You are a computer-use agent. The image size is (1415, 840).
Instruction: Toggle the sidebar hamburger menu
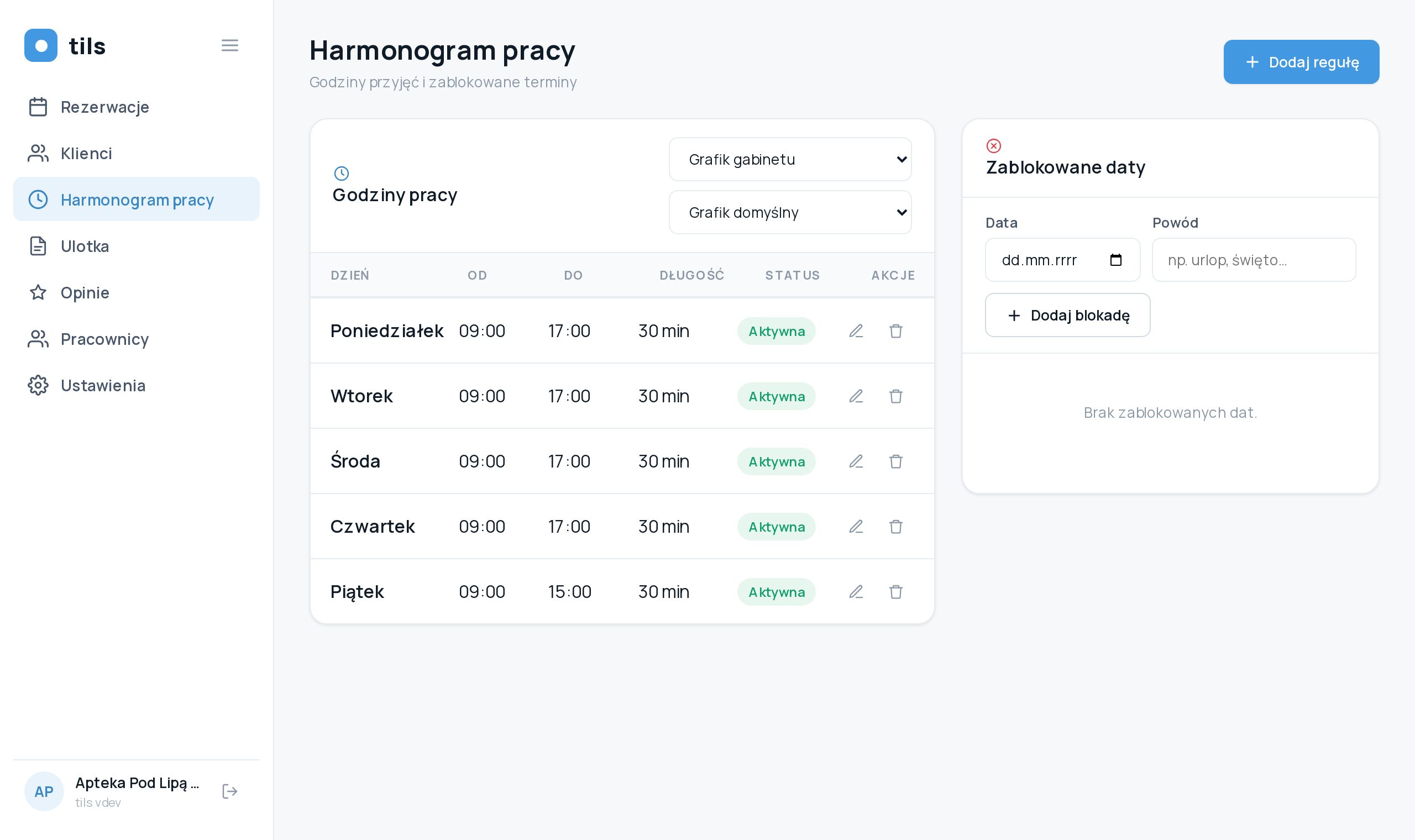229,45
